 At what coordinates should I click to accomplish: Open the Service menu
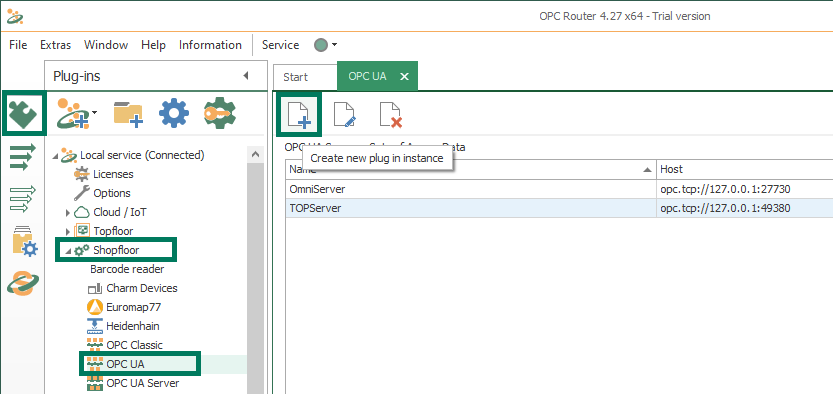click(280, 45)
